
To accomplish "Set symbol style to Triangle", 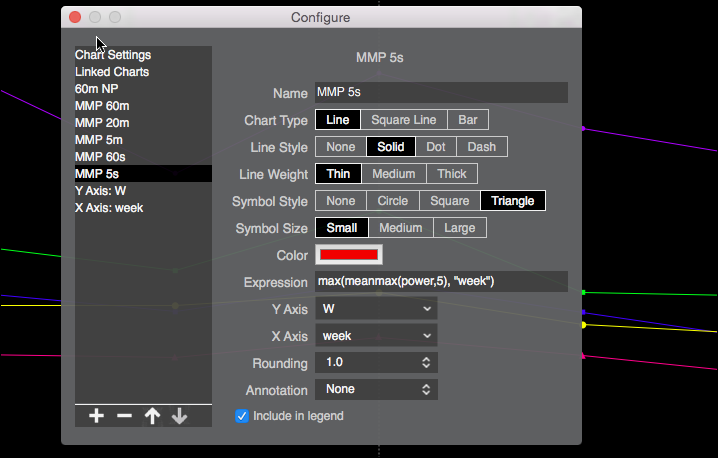I will [x=513, y=201].
